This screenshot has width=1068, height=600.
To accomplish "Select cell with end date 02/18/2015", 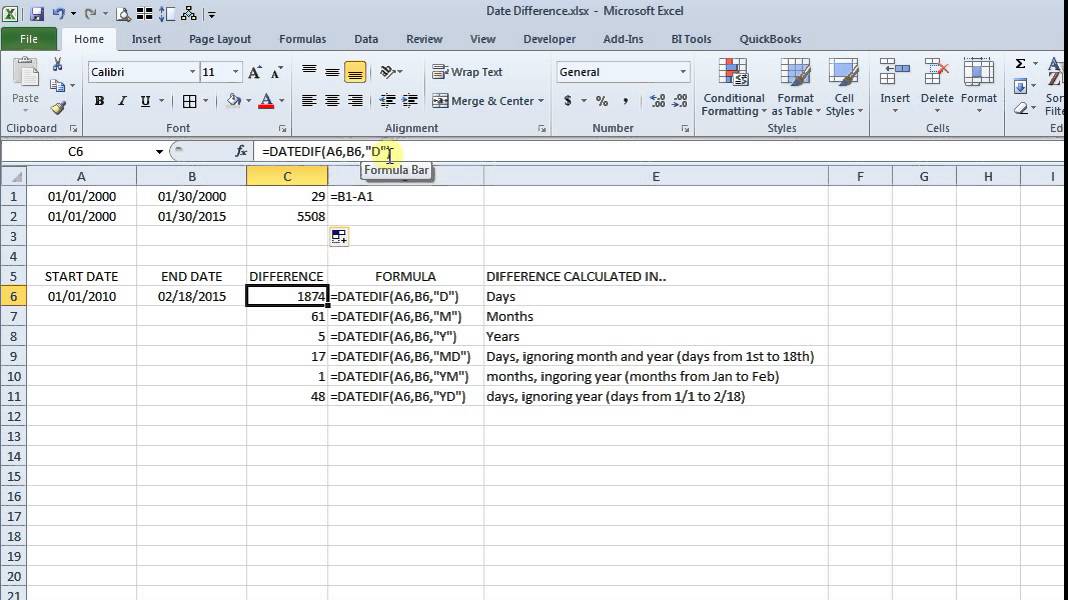I will 191,296.
